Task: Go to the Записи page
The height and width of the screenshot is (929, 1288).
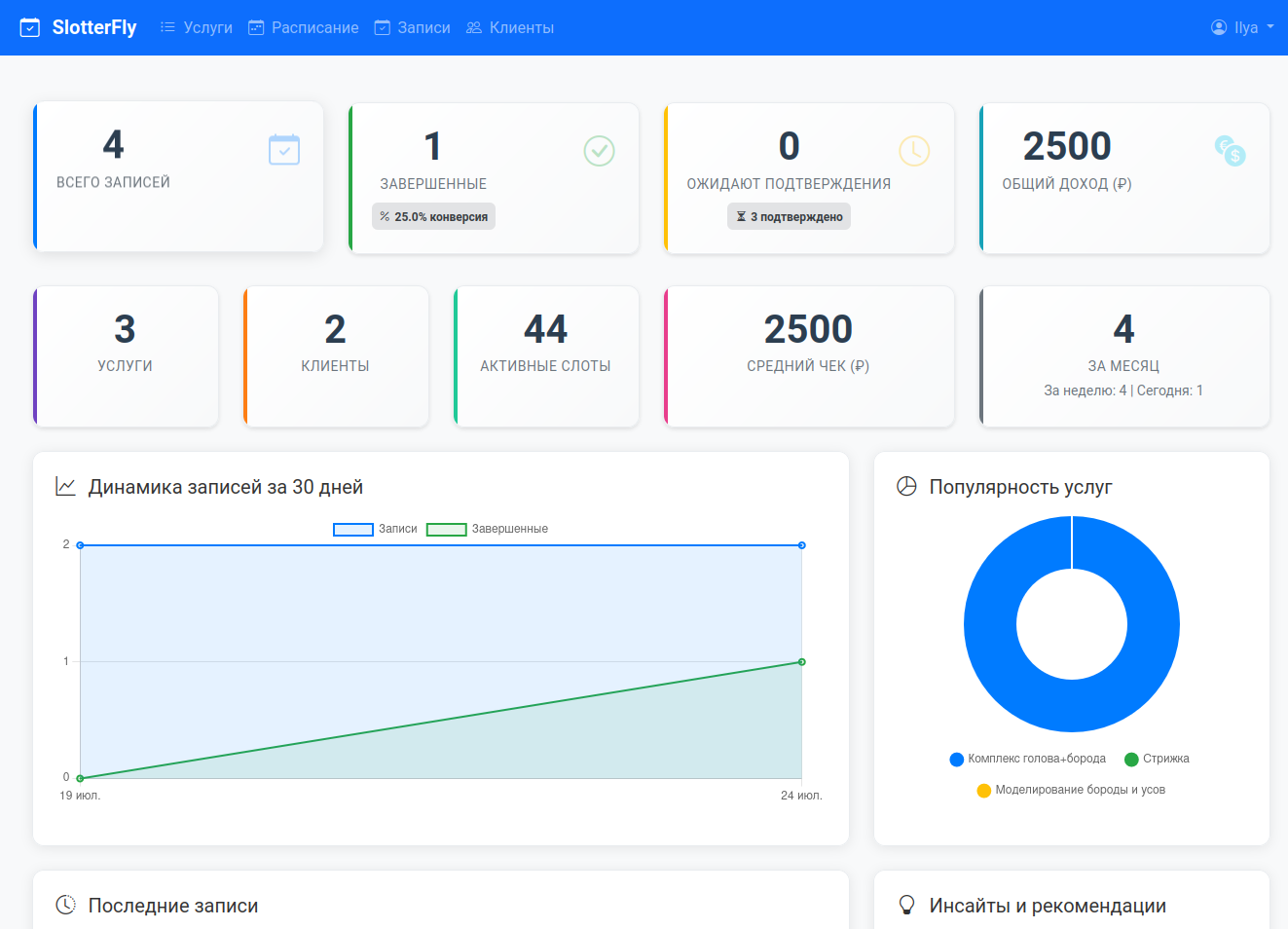Action: click(x=413, y=27)
